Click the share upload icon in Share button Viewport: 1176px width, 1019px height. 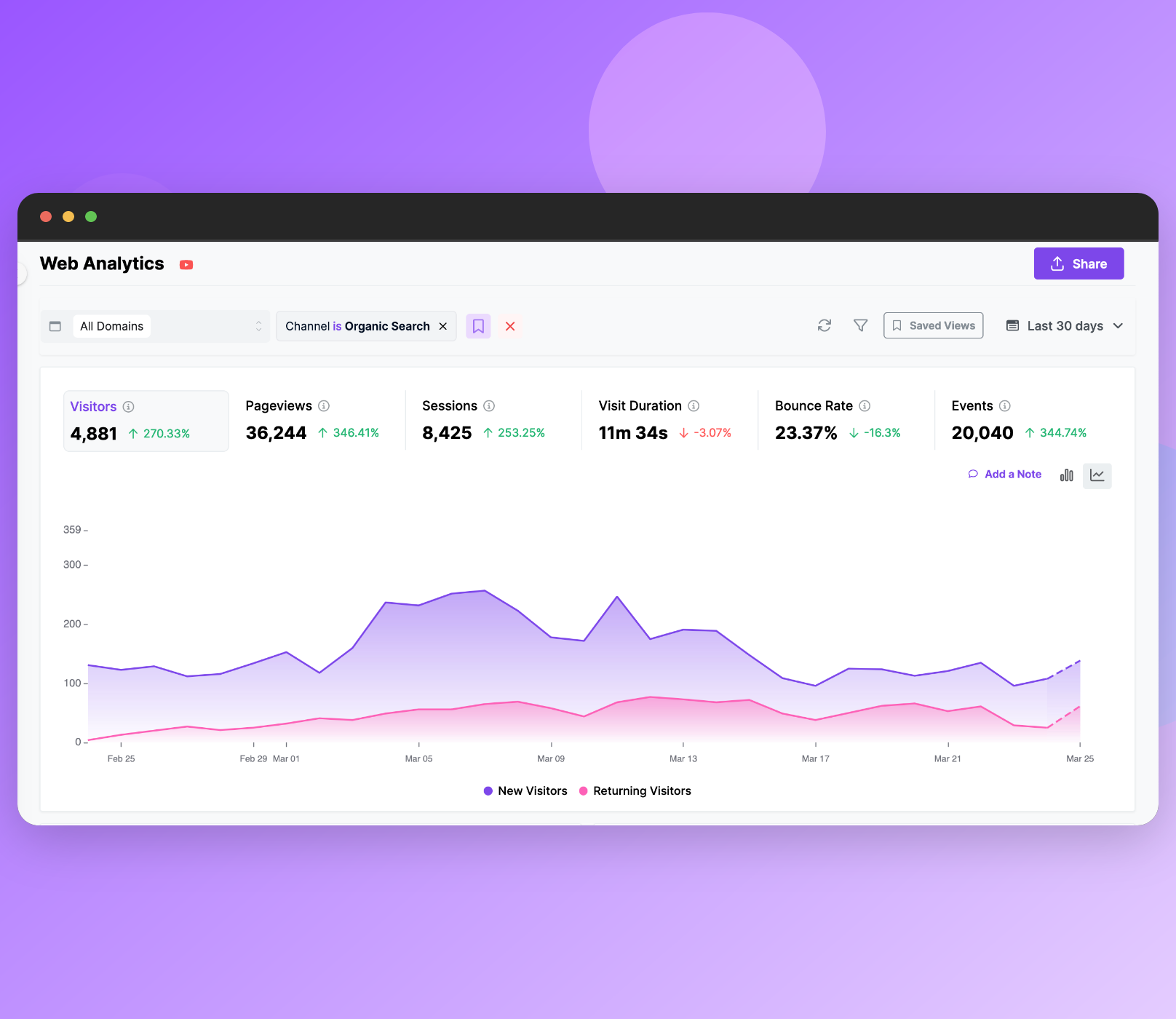(x=1057, y=263)
